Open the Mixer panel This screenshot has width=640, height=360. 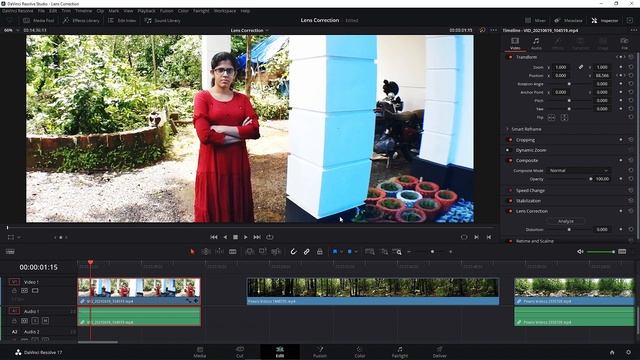coord(535,20)
